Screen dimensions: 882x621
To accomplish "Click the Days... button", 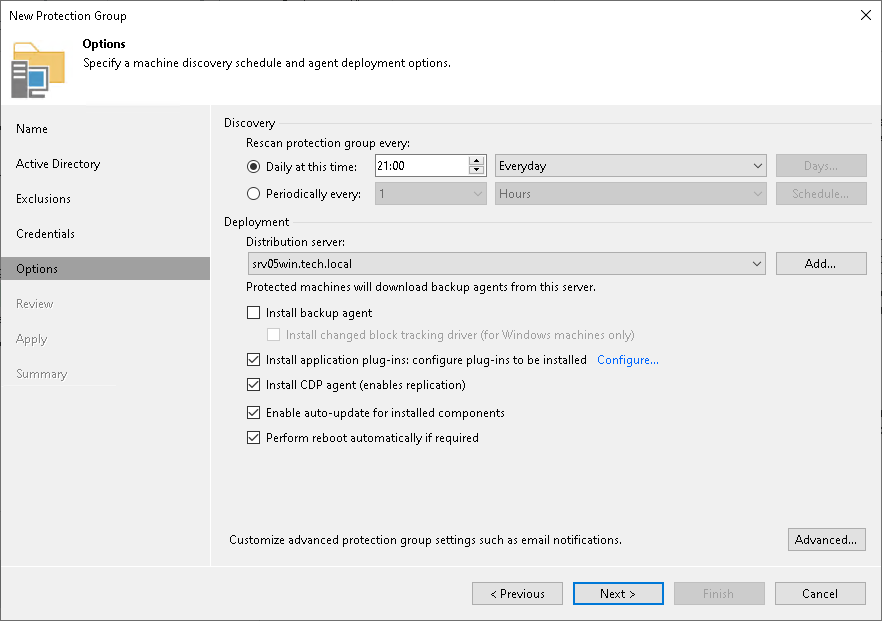I will (821, 166).
